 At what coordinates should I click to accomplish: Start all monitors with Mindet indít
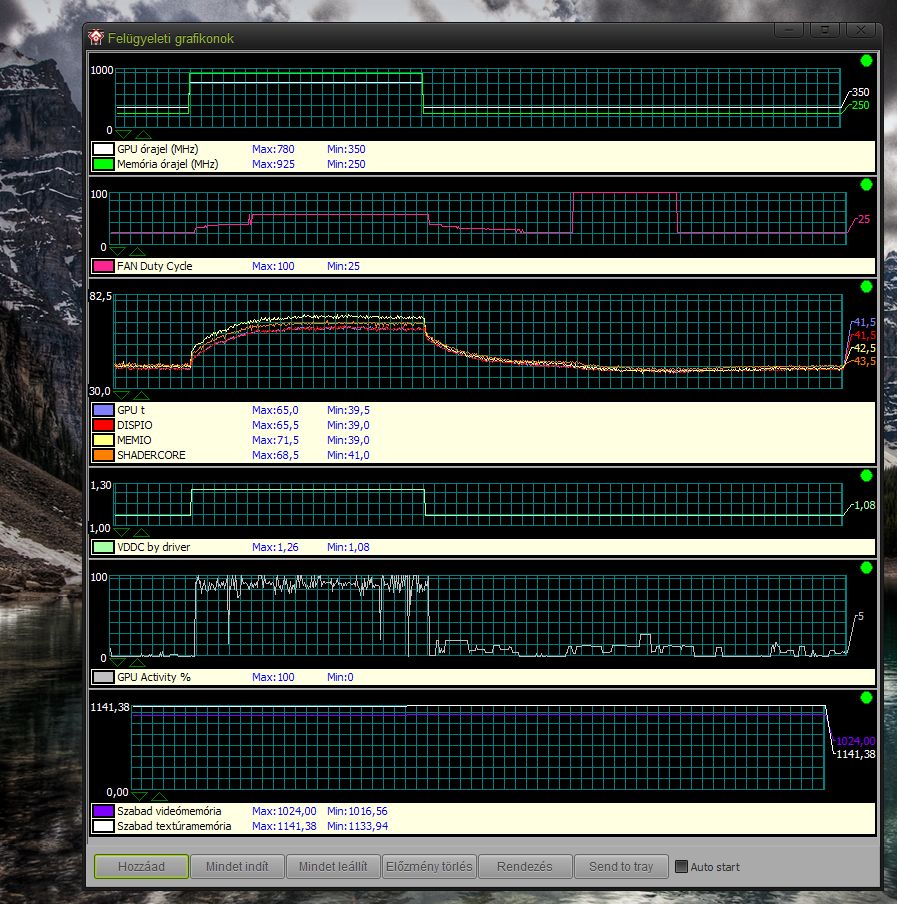[x=237, y=866]
